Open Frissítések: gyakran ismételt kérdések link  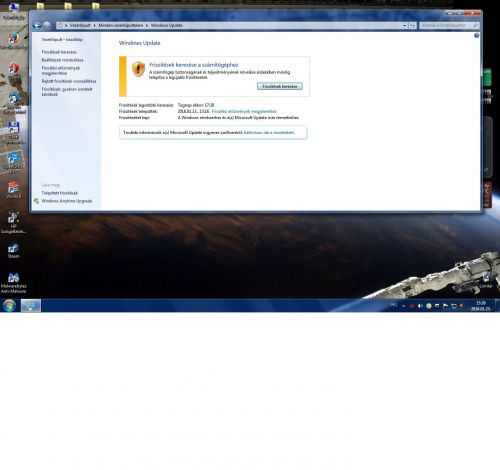click(67, 92)
